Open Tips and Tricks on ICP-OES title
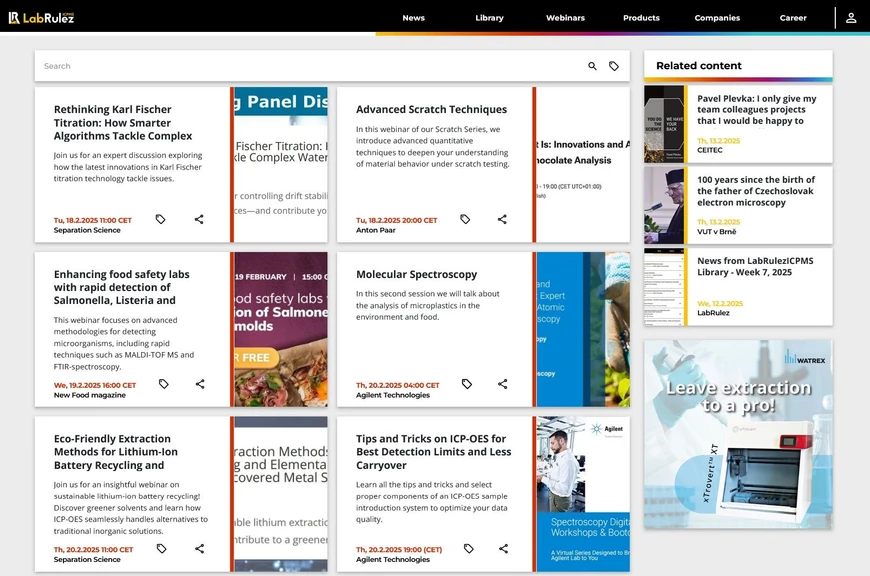This screenshot has width=870, height=576. coord(433,452)
